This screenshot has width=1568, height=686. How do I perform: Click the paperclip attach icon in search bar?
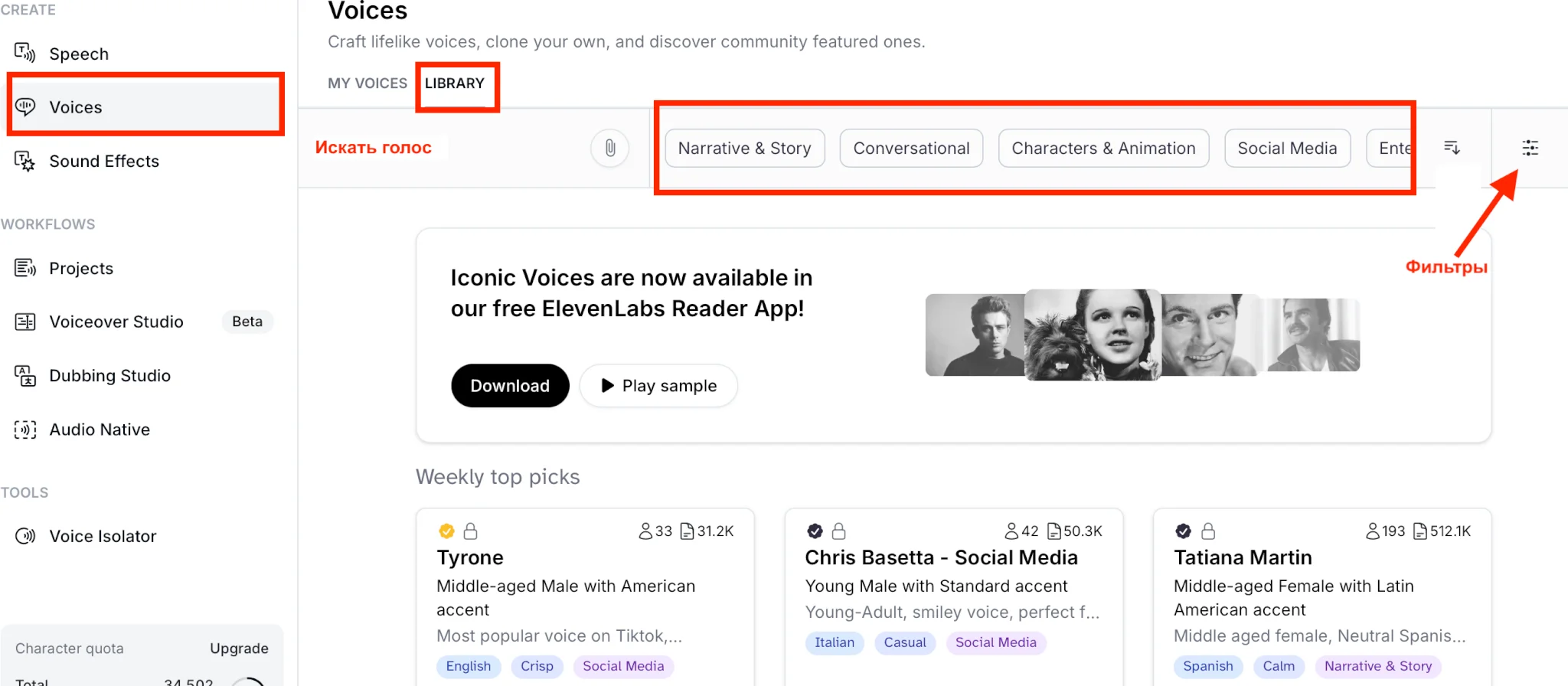pos(609,148)
